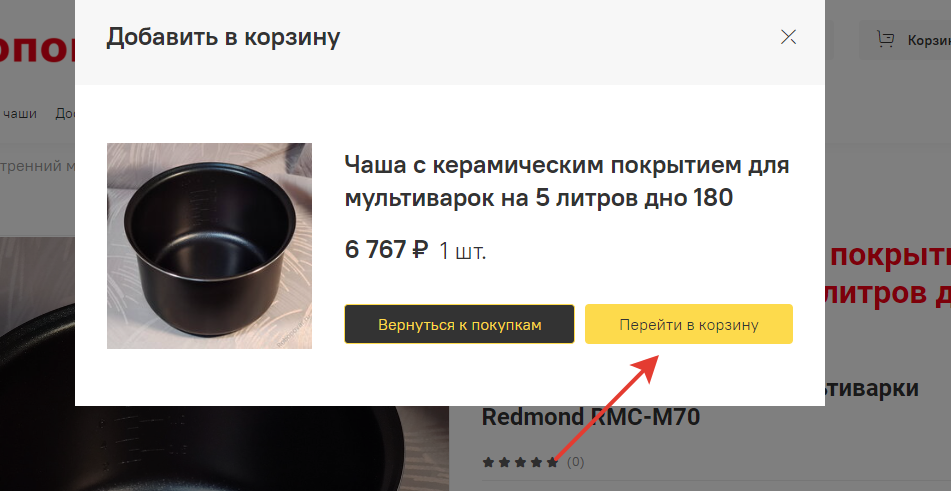Click the 1 шт. quantity label
The width and height of the screenshot is (951, 491).
tap(462, 251)
